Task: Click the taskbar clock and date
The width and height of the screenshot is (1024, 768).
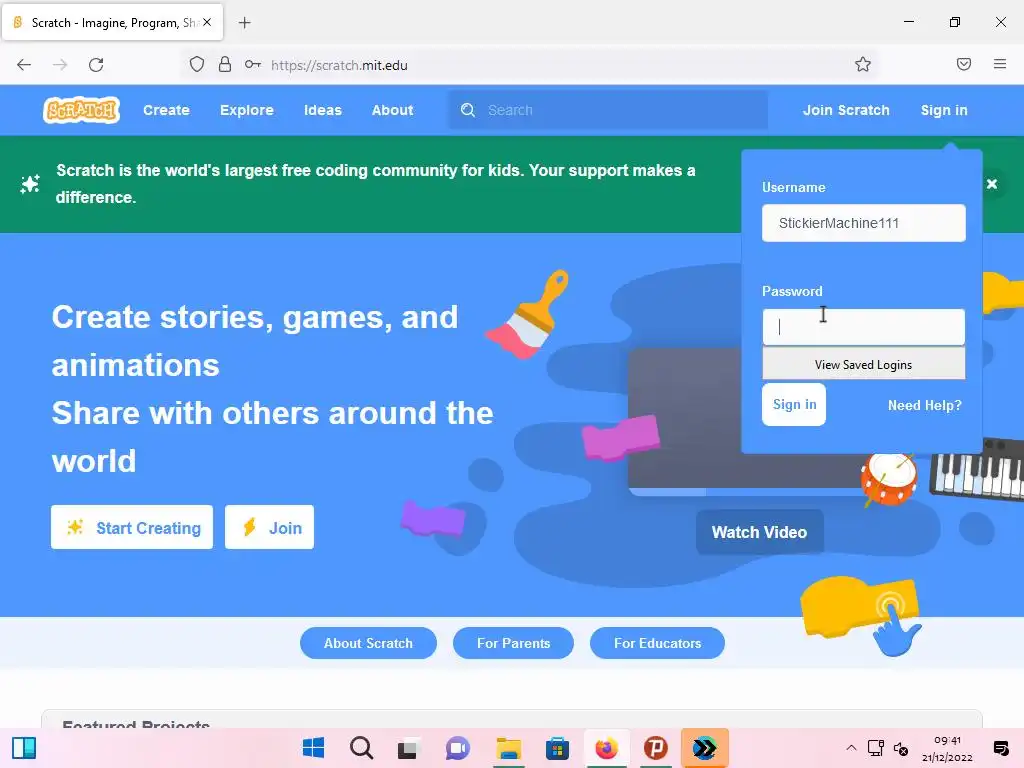Action: point(947,748)
